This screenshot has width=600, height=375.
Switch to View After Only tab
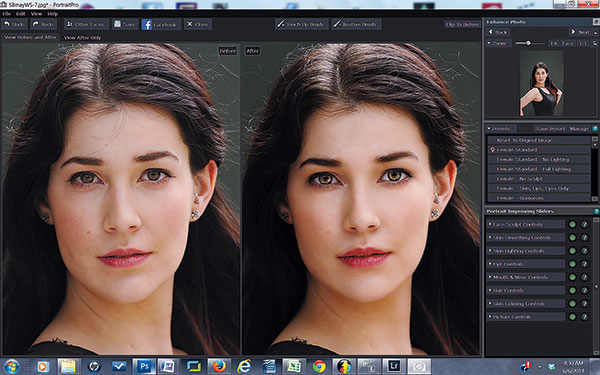[x=82, y=38]
